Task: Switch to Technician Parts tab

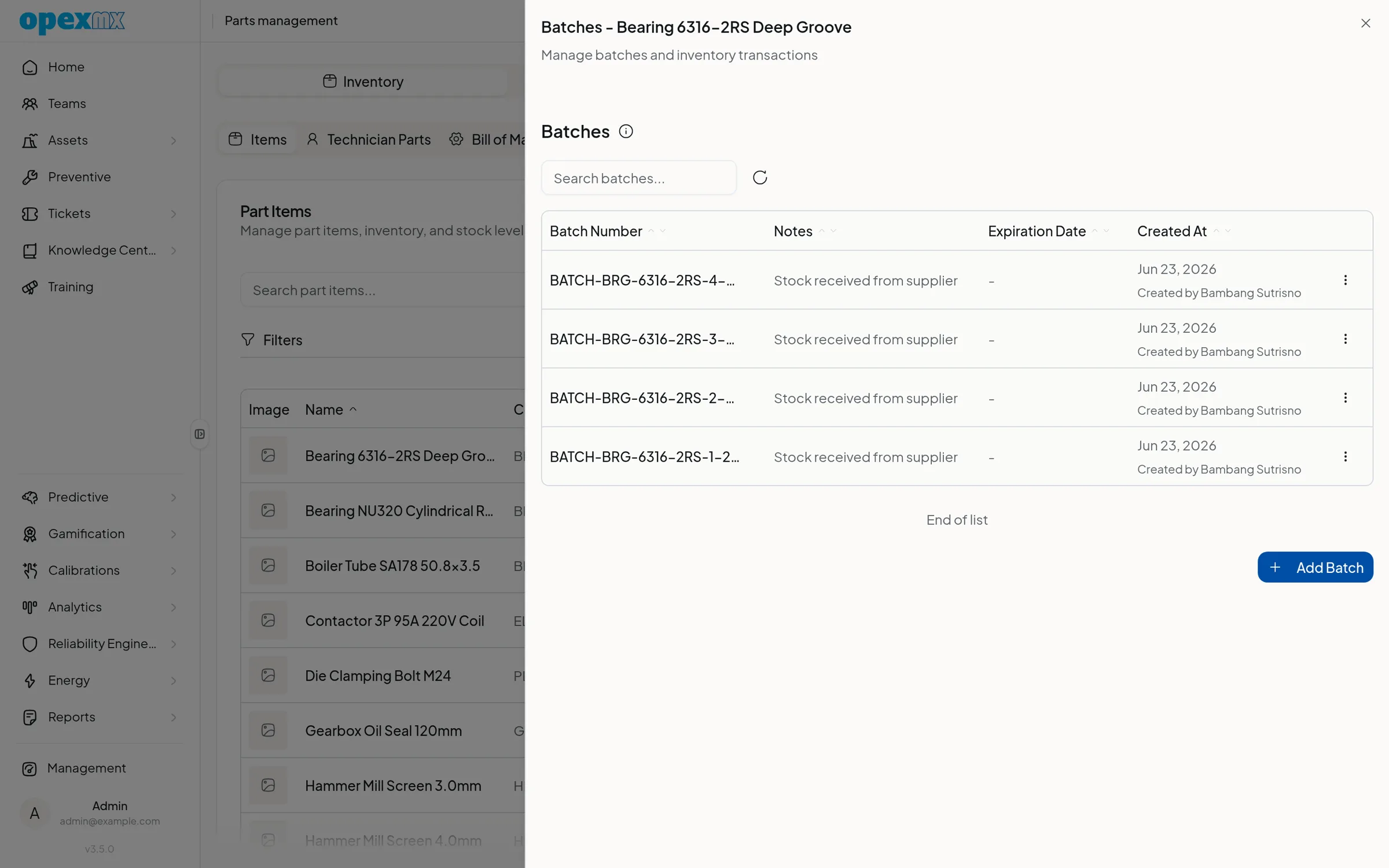Action: [369, 139]
